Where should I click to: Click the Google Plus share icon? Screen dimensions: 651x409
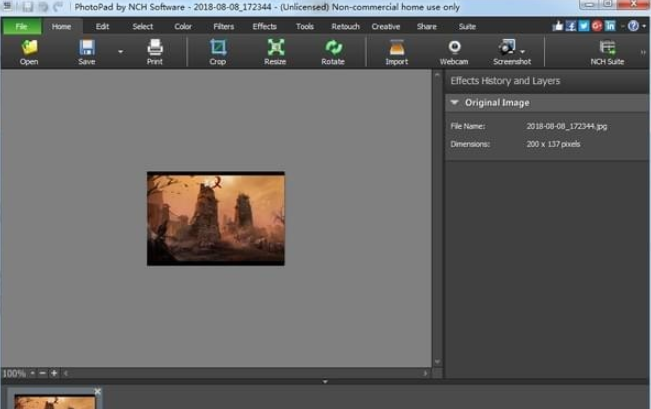597,26
